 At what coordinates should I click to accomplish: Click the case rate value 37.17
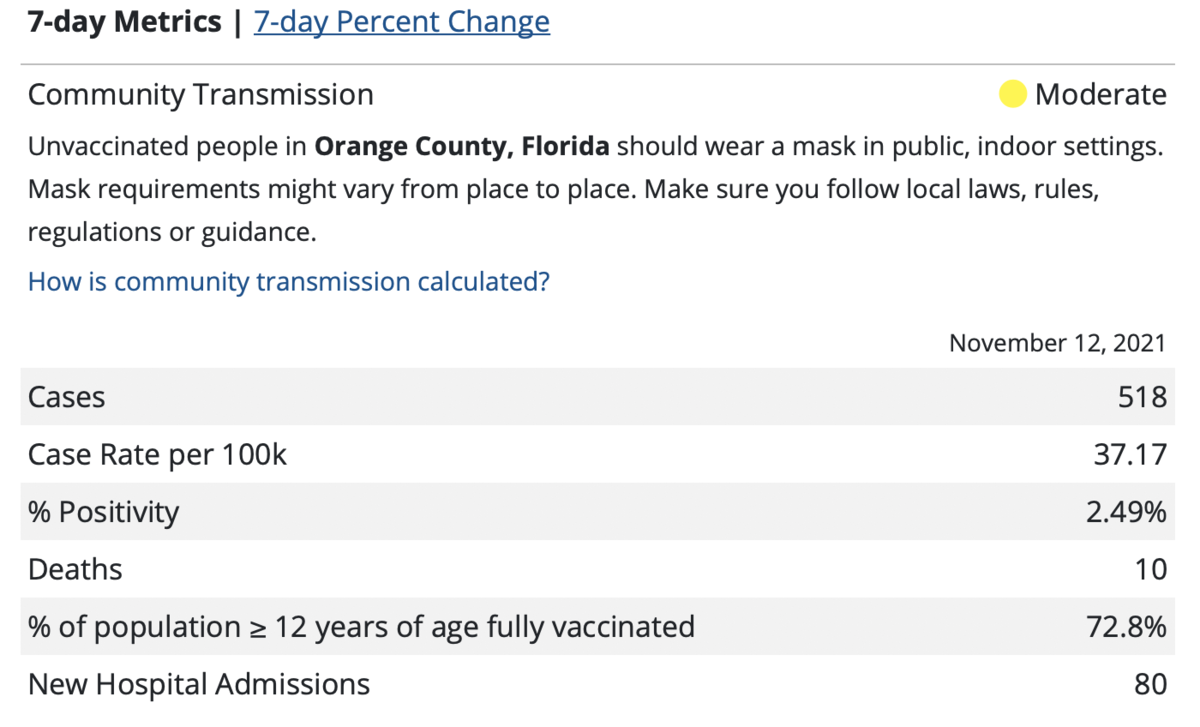coord(1130,455)
